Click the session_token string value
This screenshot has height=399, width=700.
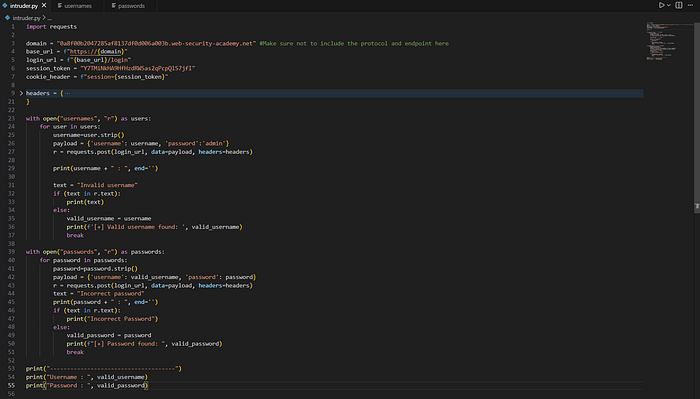(138, 68)
